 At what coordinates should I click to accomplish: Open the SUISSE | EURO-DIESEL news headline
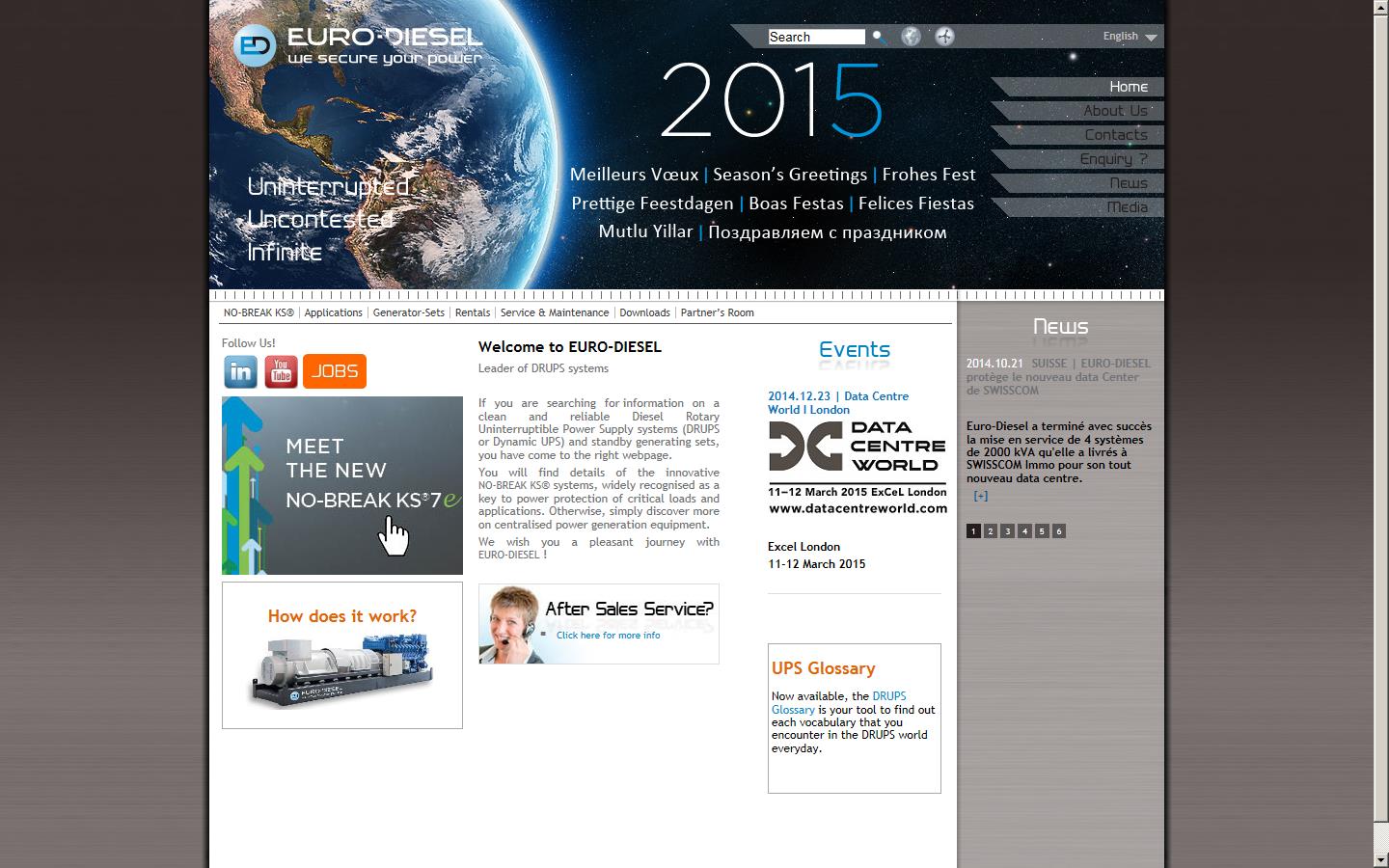(x=1059, y=377)
